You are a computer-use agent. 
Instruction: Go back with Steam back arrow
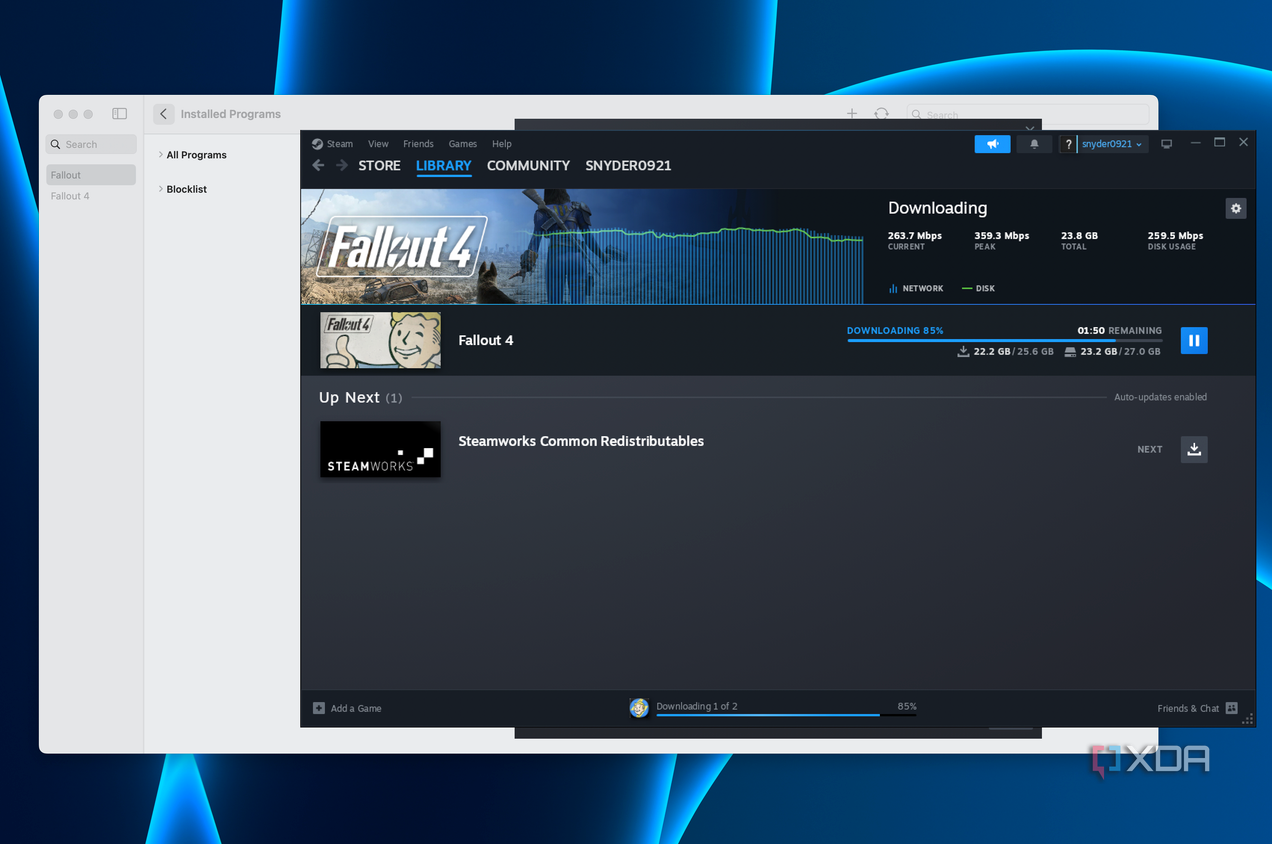tap(318, 165)
